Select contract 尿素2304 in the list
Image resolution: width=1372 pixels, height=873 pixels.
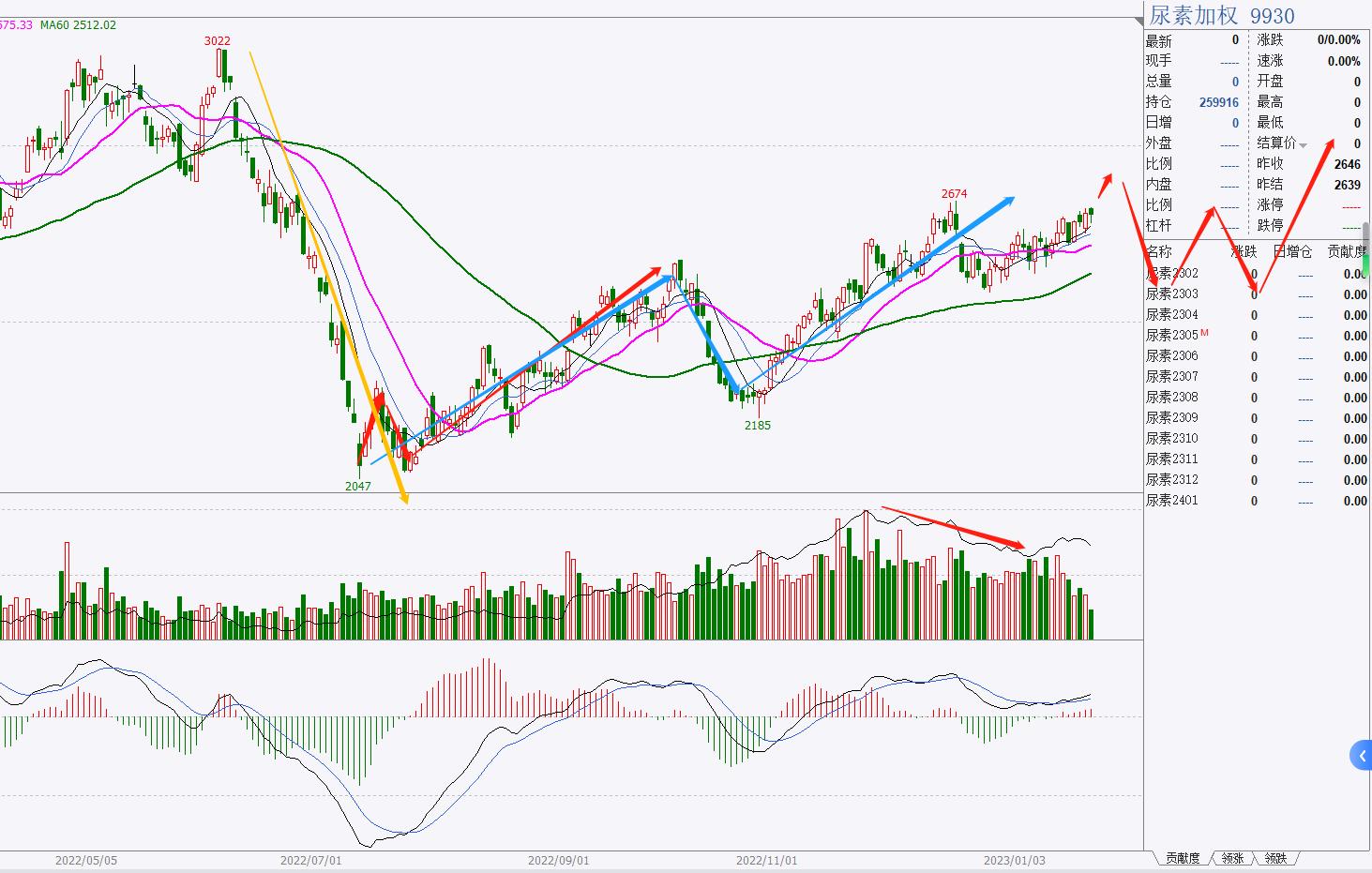coord(1171,315)
